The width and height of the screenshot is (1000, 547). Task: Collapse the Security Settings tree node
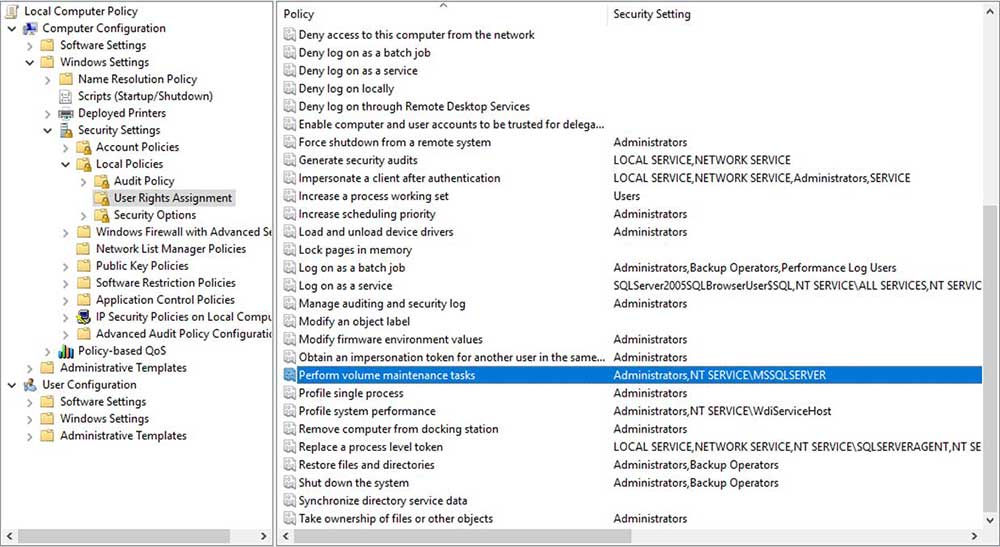47,131
